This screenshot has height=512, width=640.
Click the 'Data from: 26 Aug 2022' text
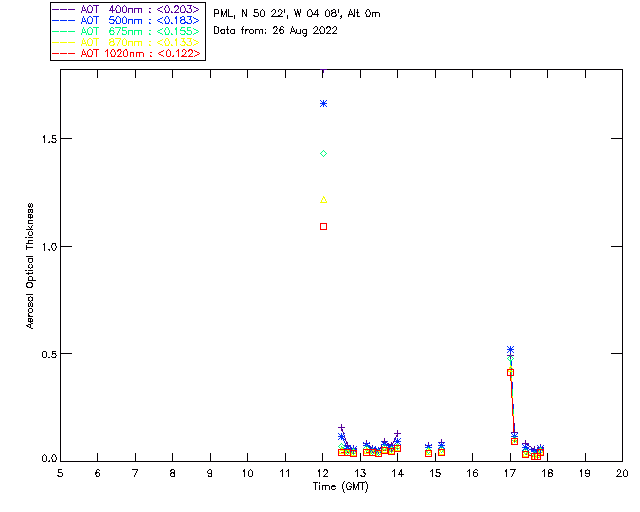[275, 30]
